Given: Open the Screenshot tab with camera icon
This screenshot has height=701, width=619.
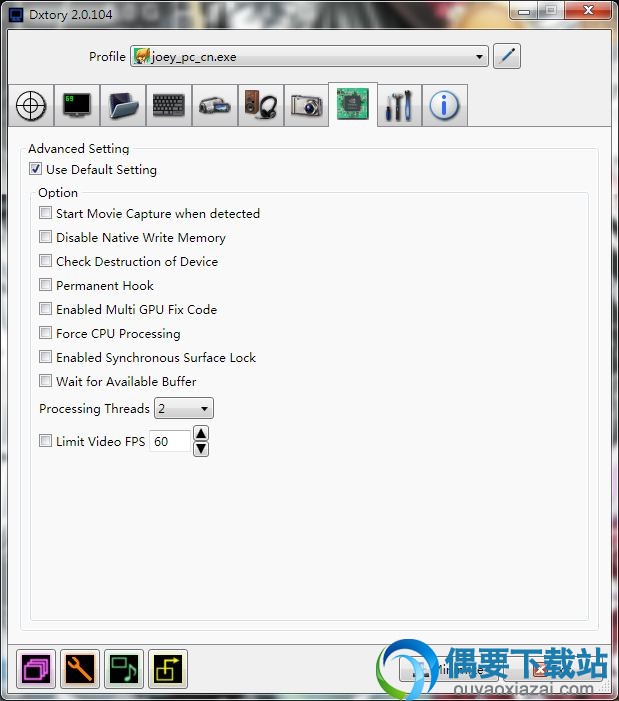Looking at the screenshot, I should tap(307, 106).
